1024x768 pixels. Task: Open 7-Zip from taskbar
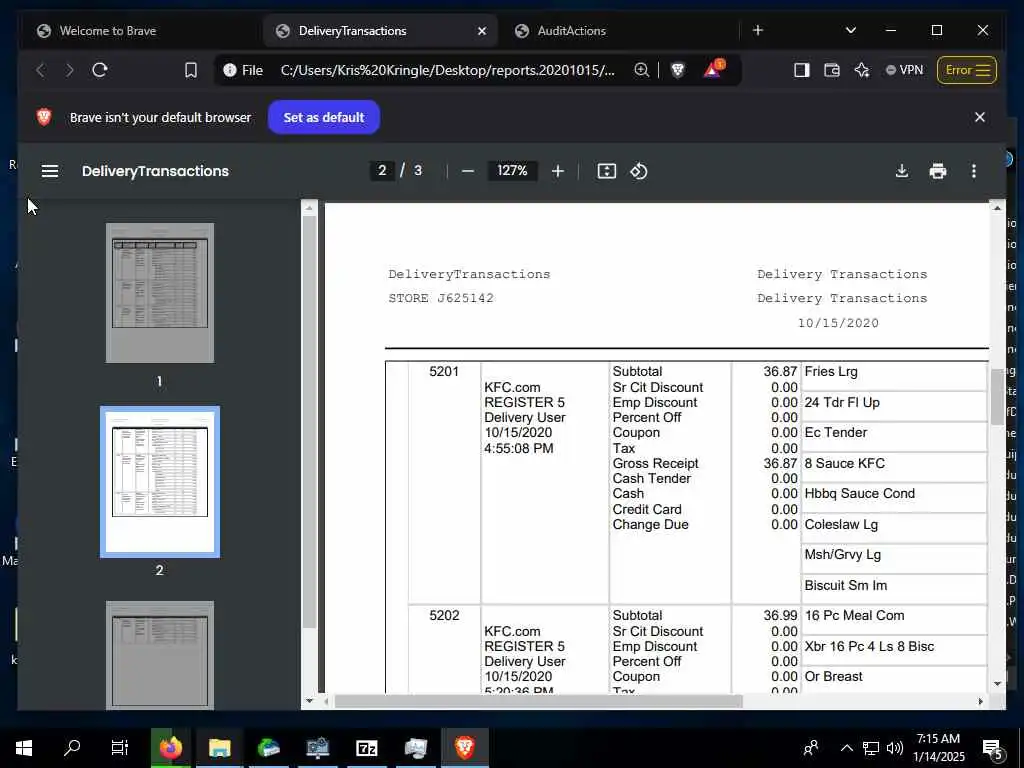366,748
